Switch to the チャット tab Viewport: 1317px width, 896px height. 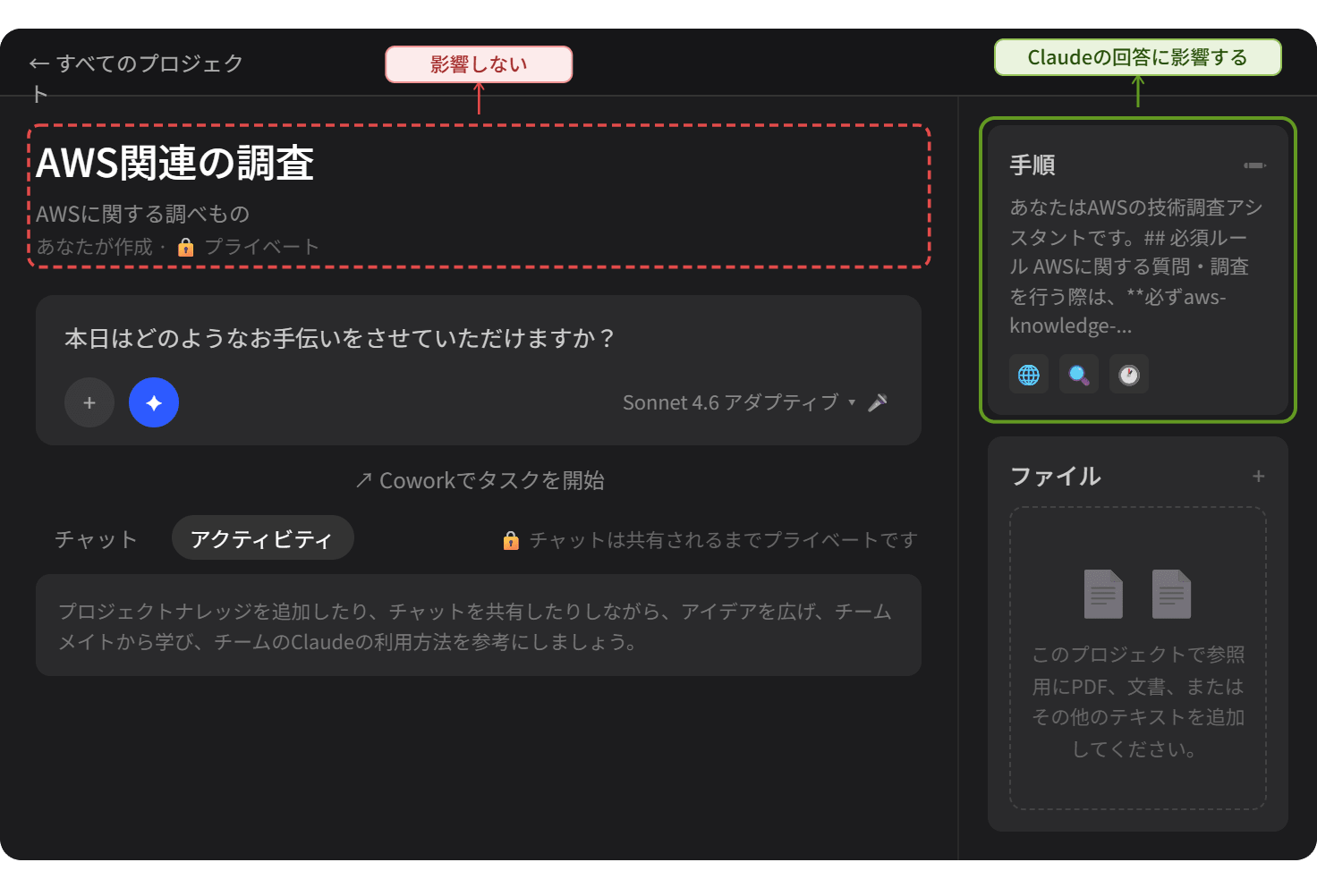pos(97,538)
